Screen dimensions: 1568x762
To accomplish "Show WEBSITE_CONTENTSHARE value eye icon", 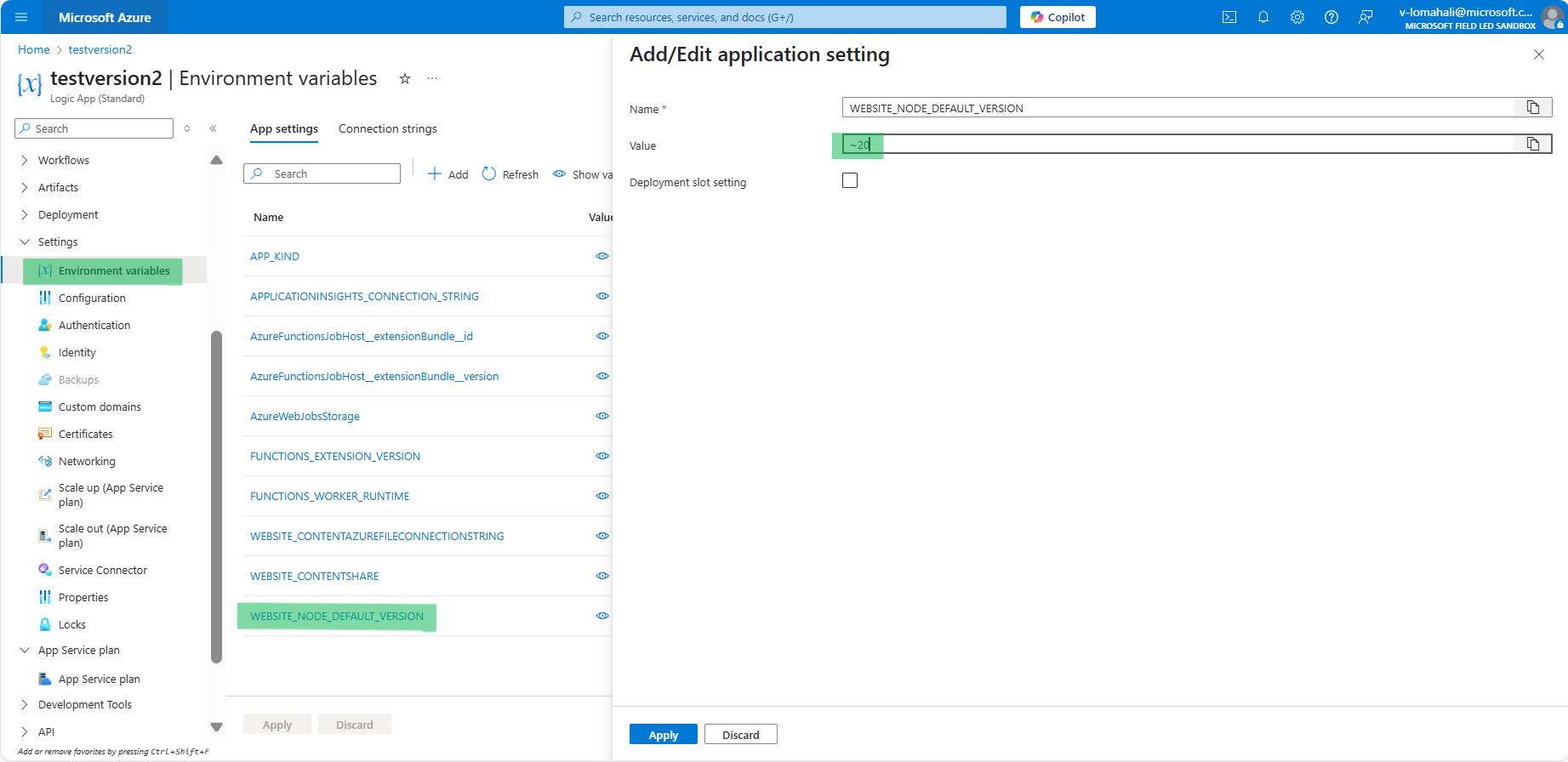I will (x=602, y=576).
